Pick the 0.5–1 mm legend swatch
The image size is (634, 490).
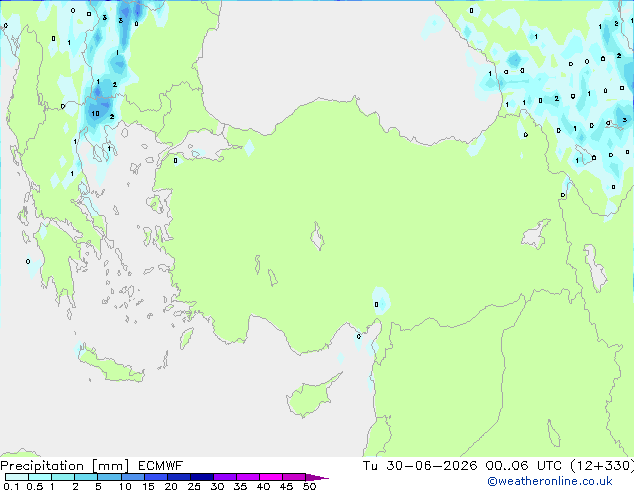point(40,477)
